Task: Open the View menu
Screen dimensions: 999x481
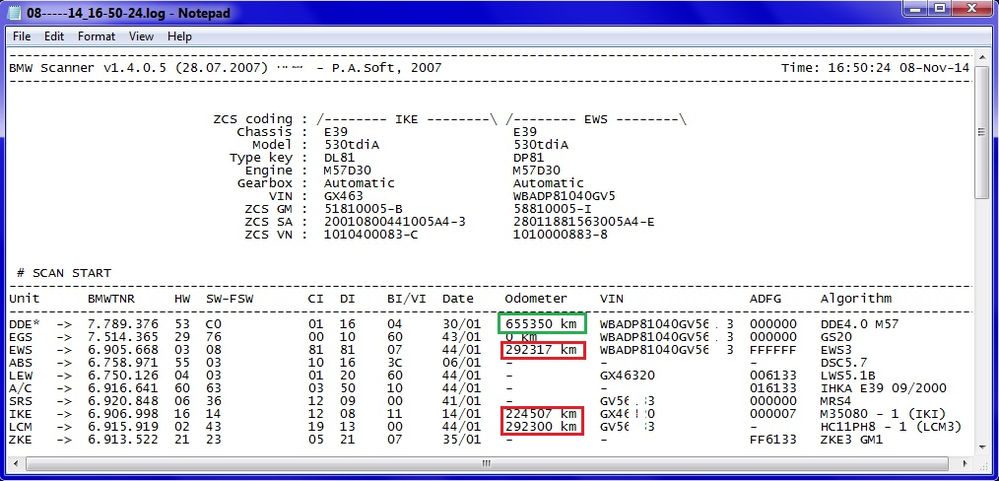Action: (x=141, y=36)
